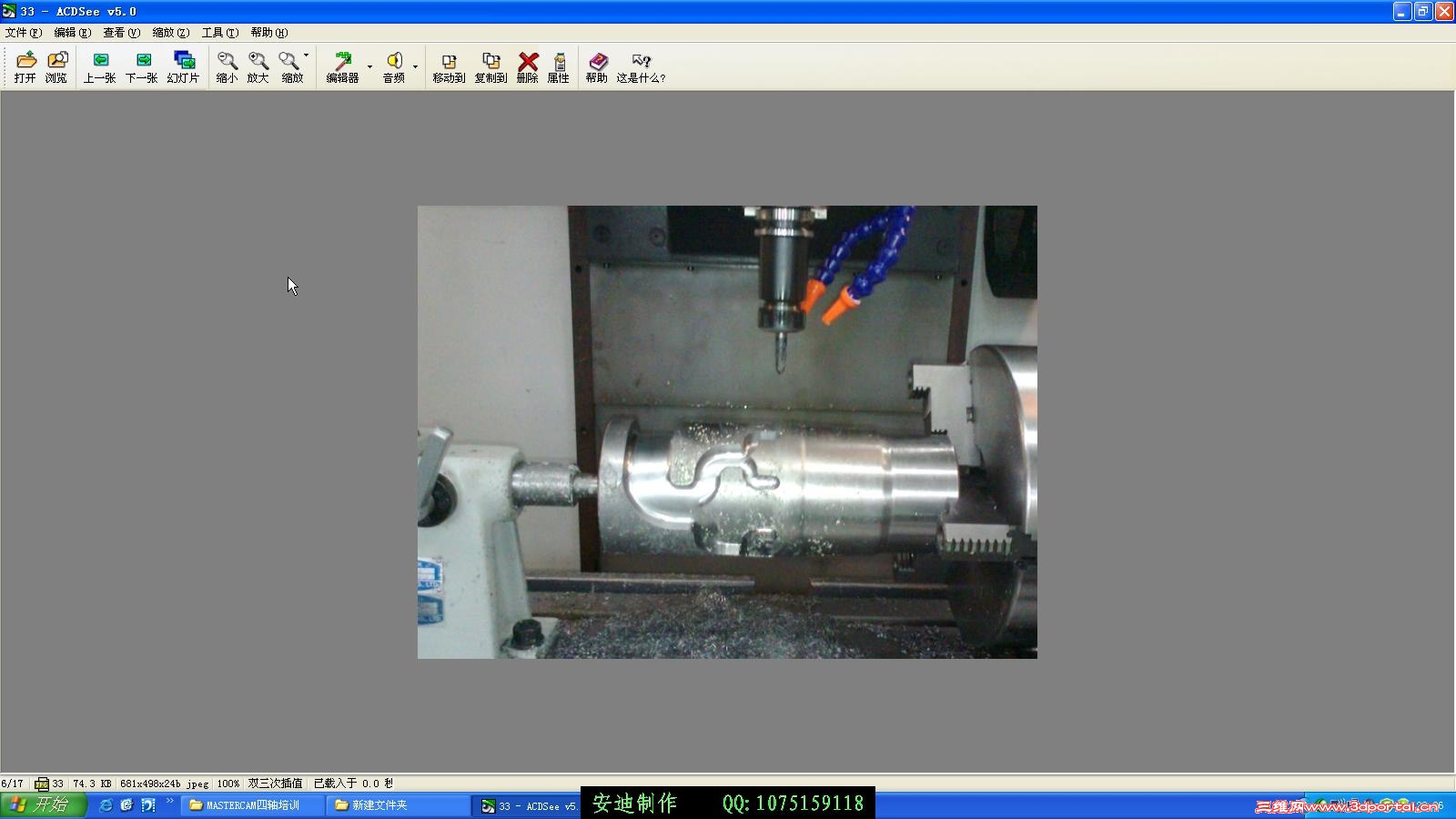Switch to MASTERCAM四轴培训 taskbar folder
This screenshot has height=819, width=1456.
[253, 805]
